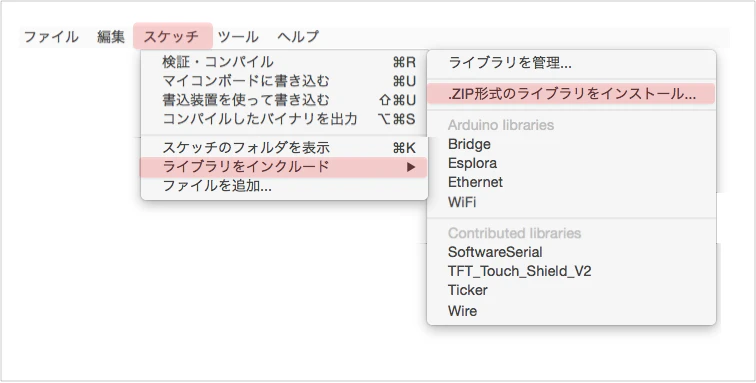This screenshot has width=756, height=383.
Task: Include the Bridge library
Action: point(571,144)
